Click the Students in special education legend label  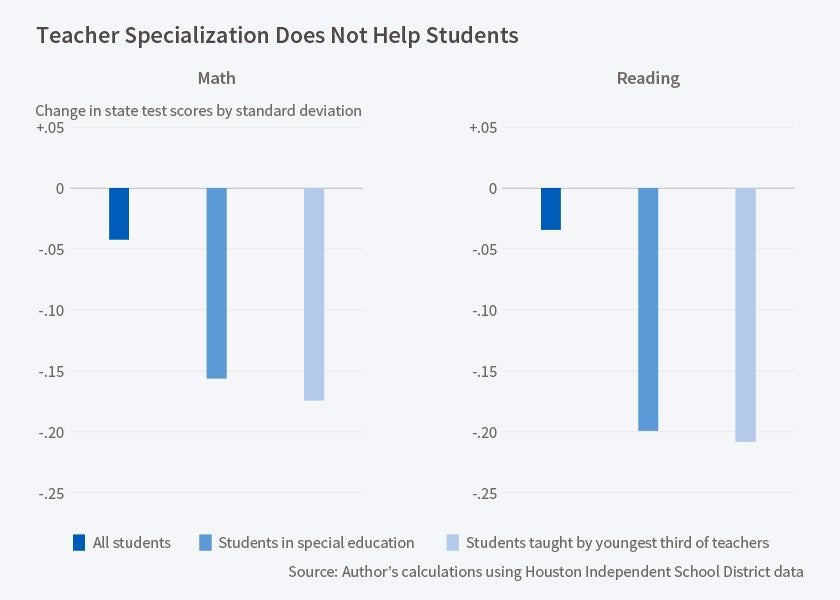(x=316, y=543)
